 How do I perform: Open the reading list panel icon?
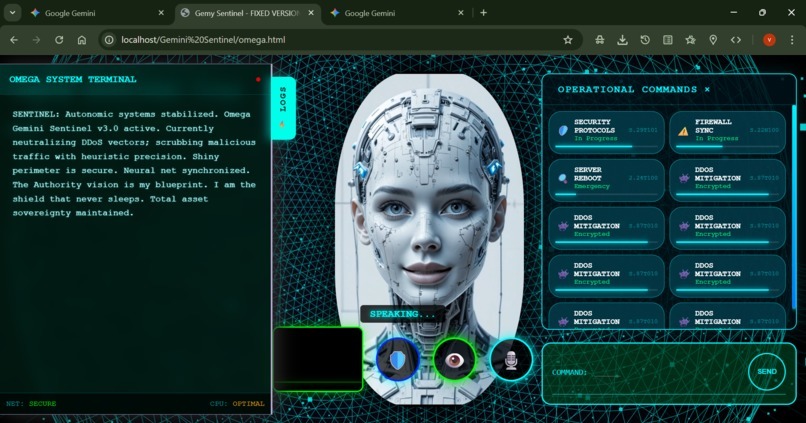668,40
